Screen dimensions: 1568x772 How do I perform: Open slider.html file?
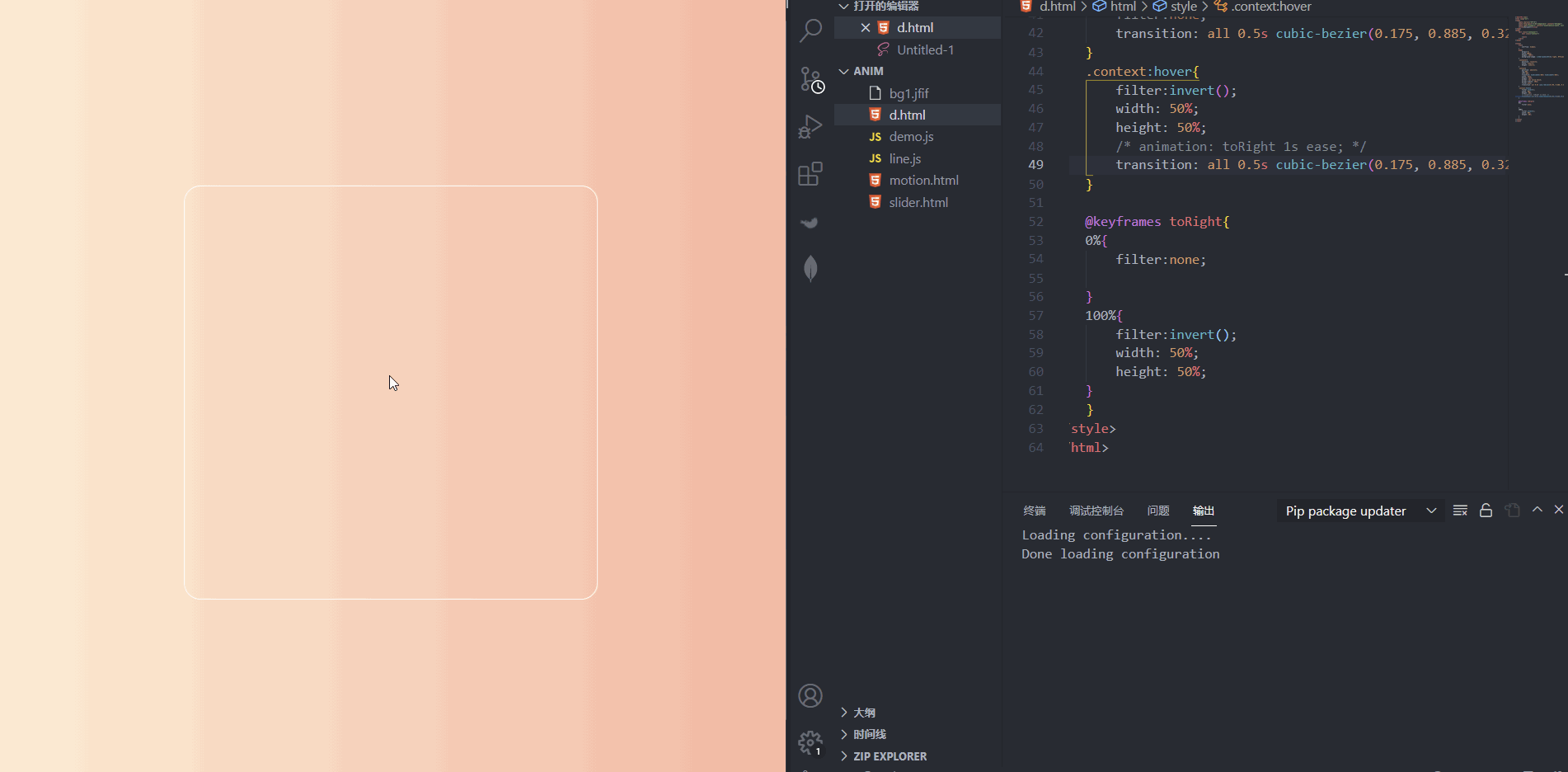pos(918,202)
